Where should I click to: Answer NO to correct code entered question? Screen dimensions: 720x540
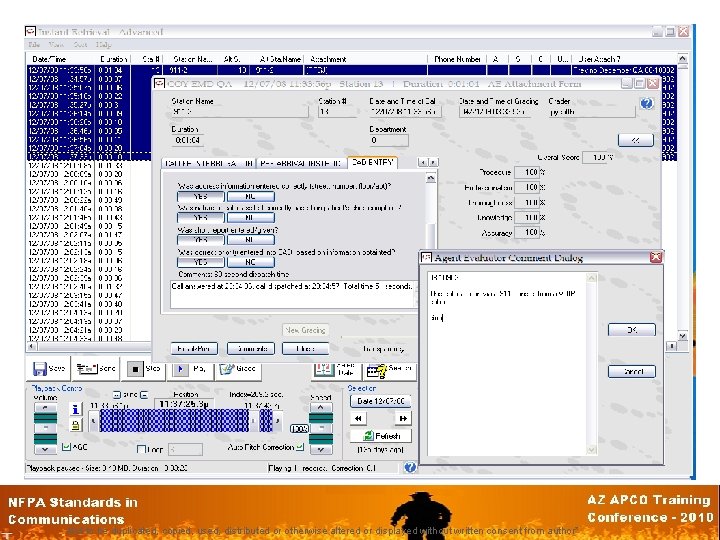(x=251, y=262)
